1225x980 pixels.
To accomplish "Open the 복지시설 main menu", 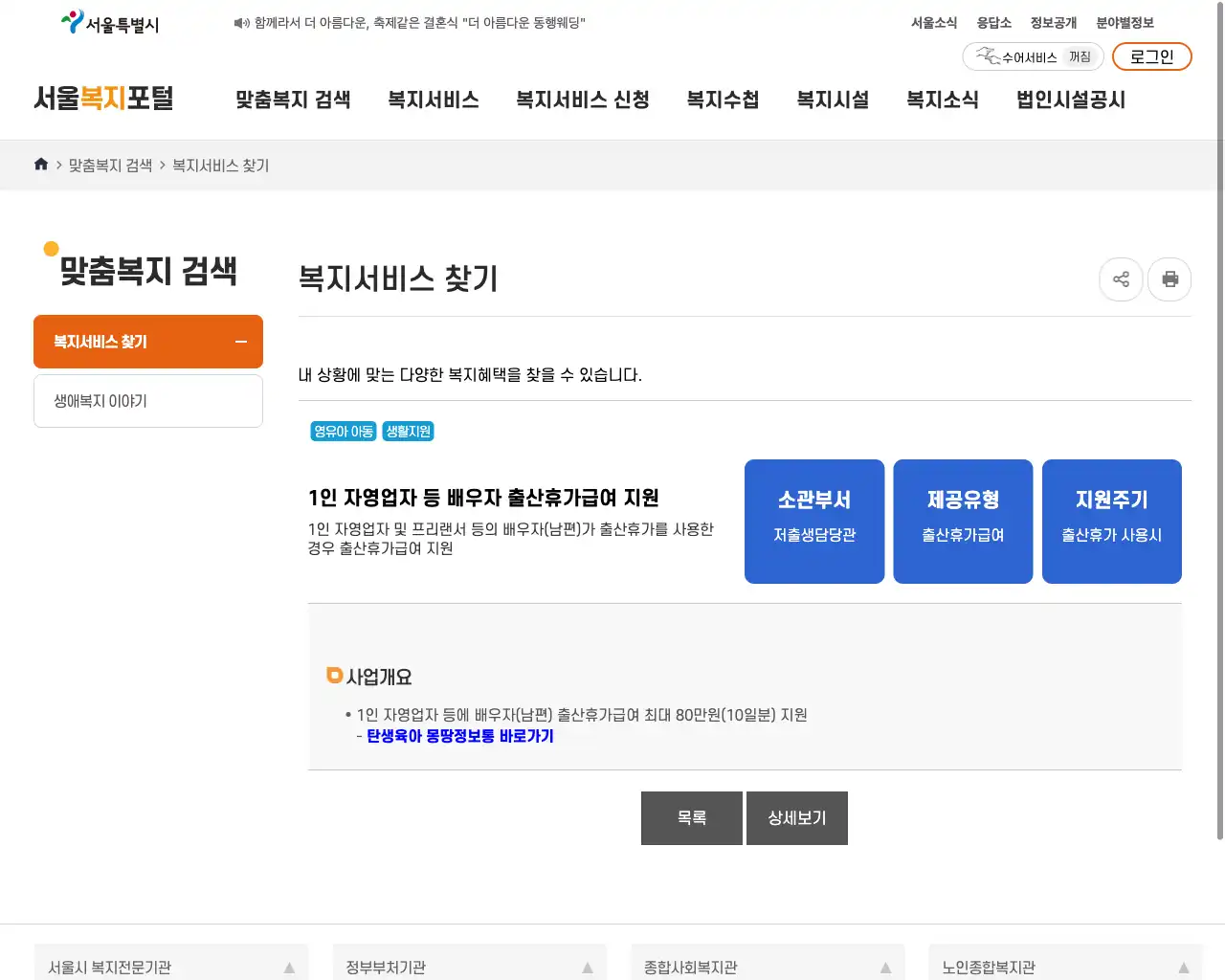I will tap(833, 100).
